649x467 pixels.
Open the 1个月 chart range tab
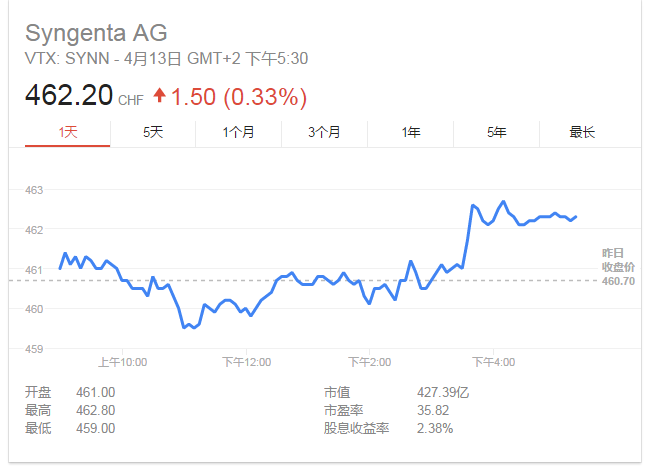coord(239,133)
